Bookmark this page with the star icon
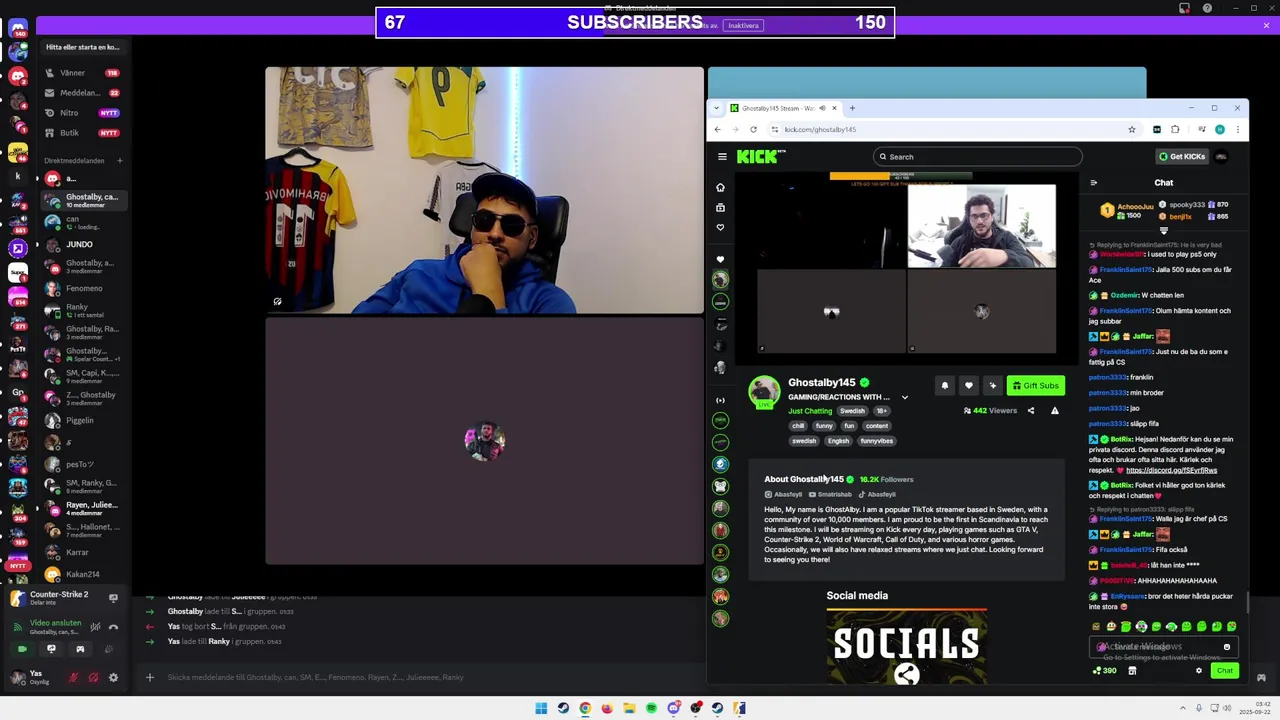This screenshot has width=1280, height=720. [1132, 129]
